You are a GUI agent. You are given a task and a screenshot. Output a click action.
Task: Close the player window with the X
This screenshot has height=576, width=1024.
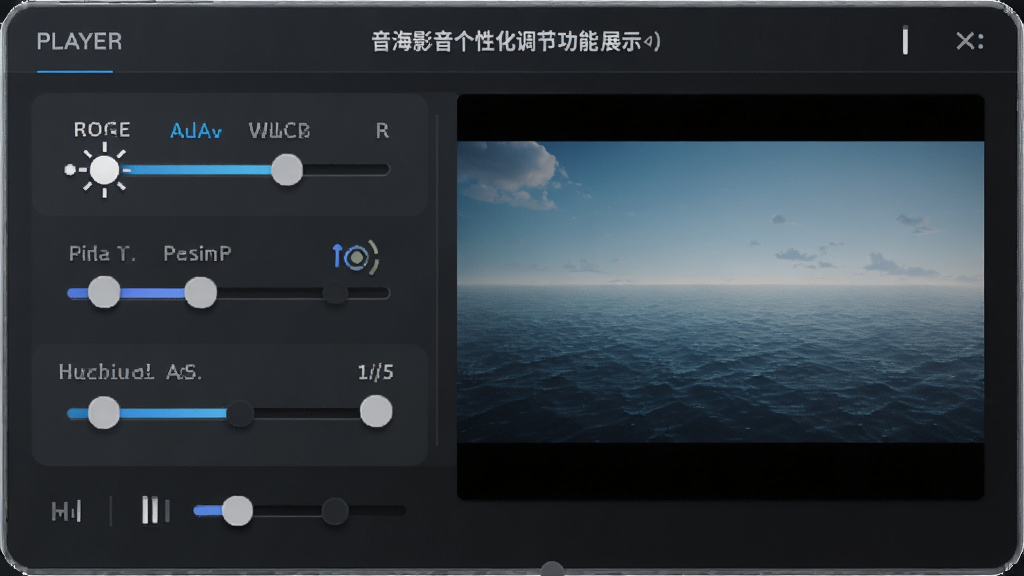965,41
